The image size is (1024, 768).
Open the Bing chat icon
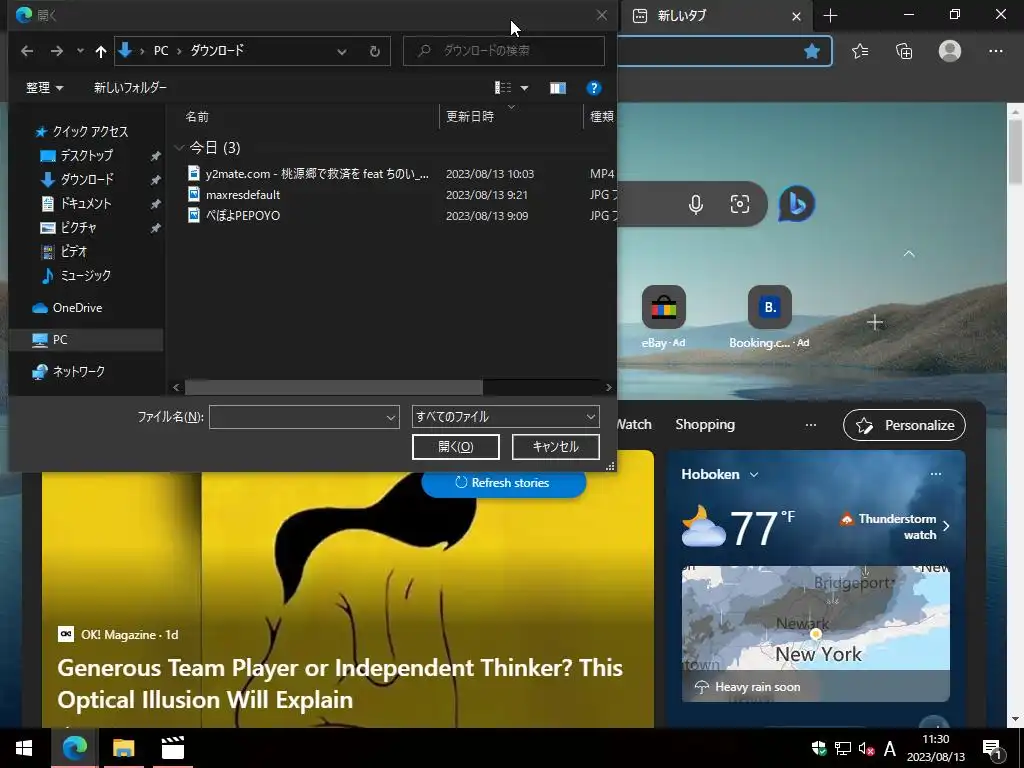[796, 204]
